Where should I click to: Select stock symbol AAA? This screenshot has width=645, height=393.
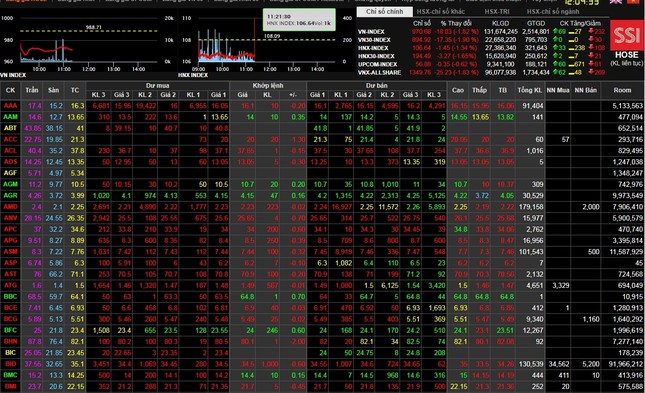(11, 106)
